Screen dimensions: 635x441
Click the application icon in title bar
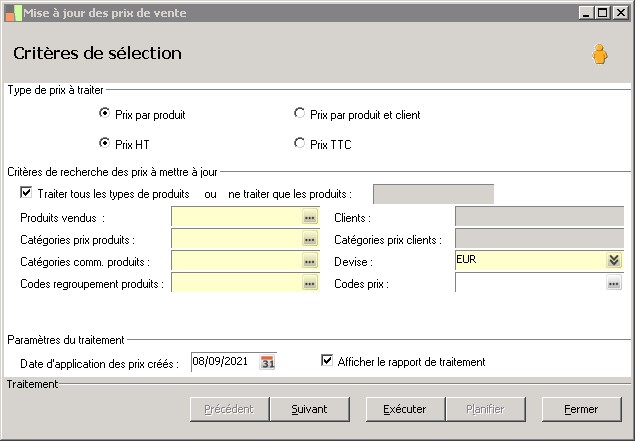12,13
